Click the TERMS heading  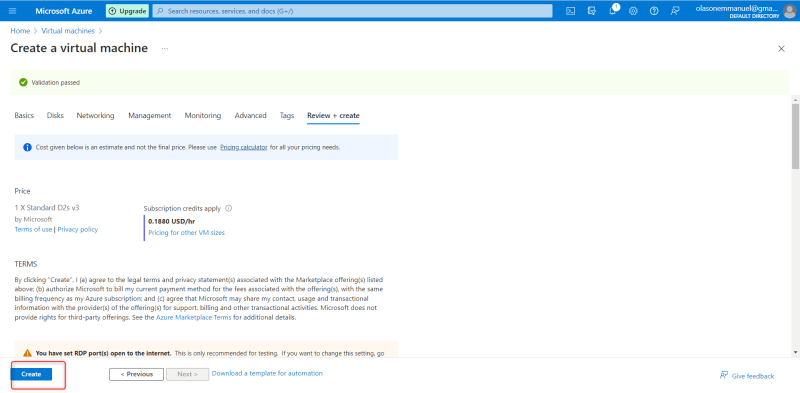[x=26, y=264]
